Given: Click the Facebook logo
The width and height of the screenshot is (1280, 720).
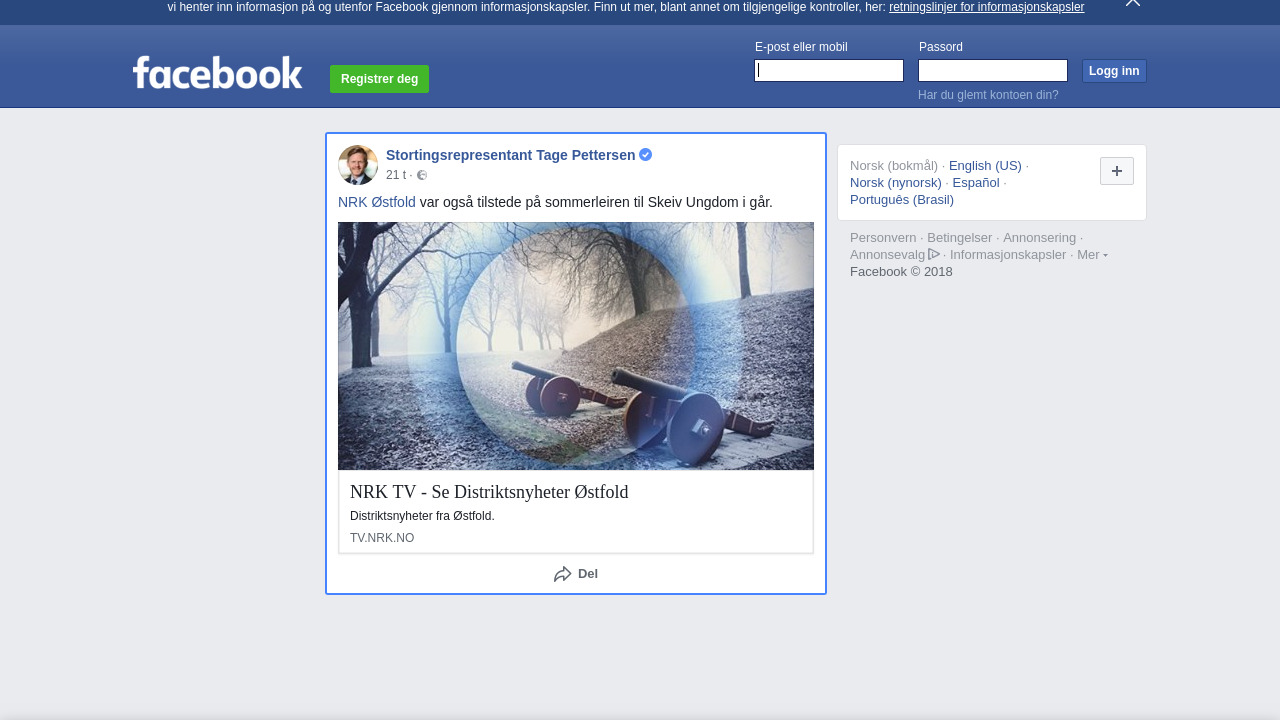Looking at the screenshot, I should click(x=217, y=73).
